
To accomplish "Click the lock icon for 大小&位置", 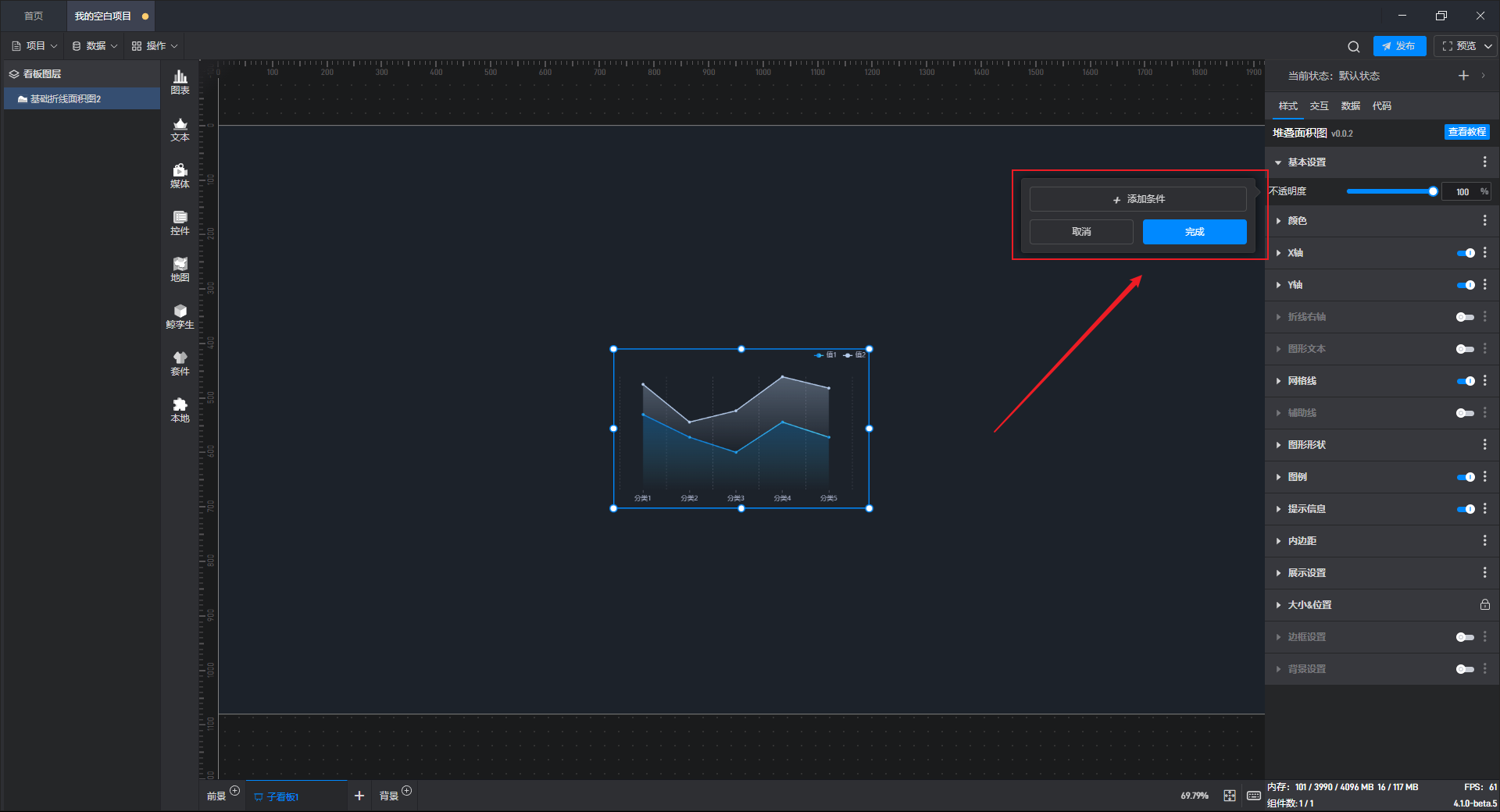I will [x=1484, y=604].
